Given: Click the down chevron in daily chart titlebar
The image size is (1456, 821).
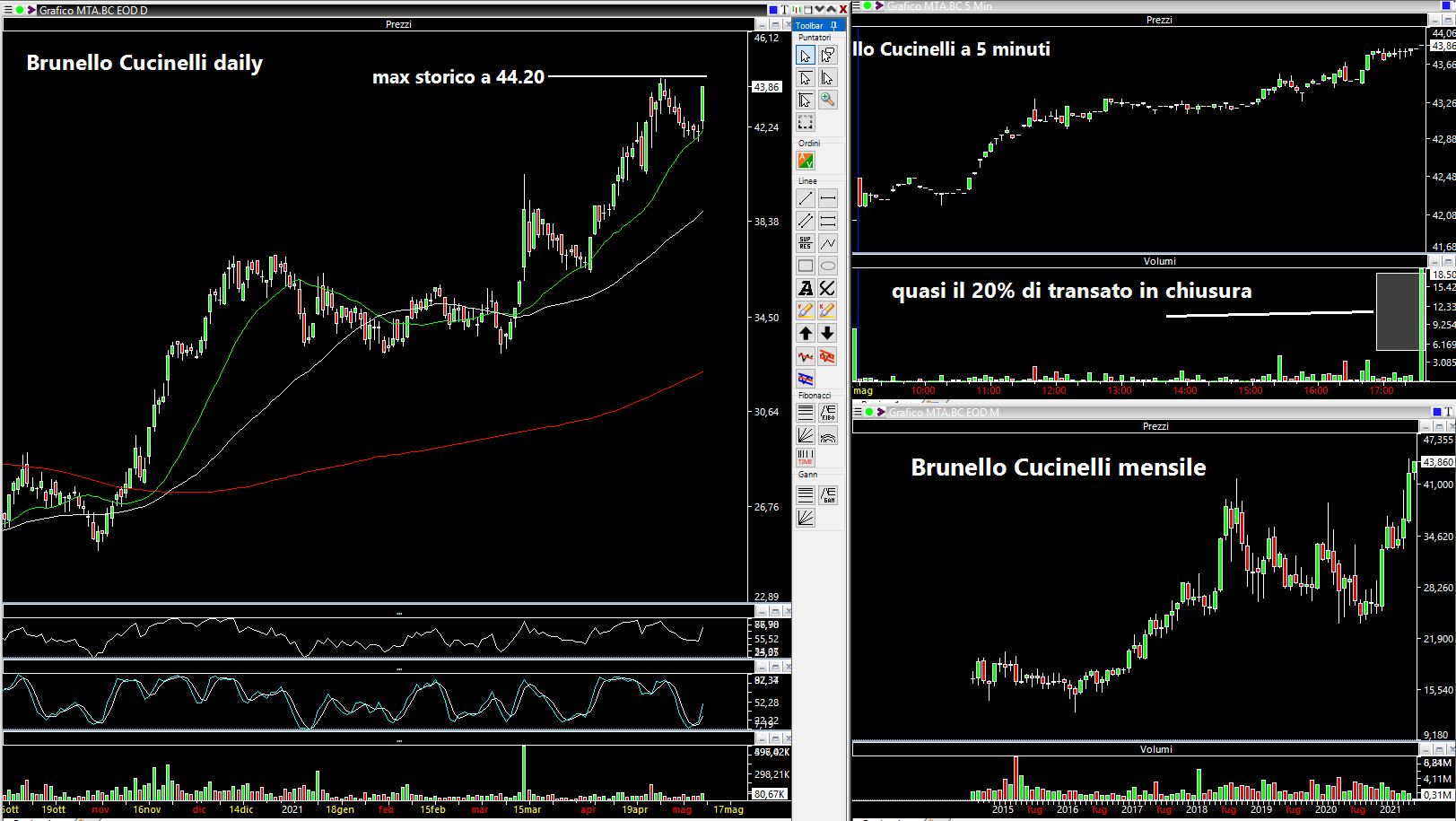Looking at the screenshot, I should [819, 10].
